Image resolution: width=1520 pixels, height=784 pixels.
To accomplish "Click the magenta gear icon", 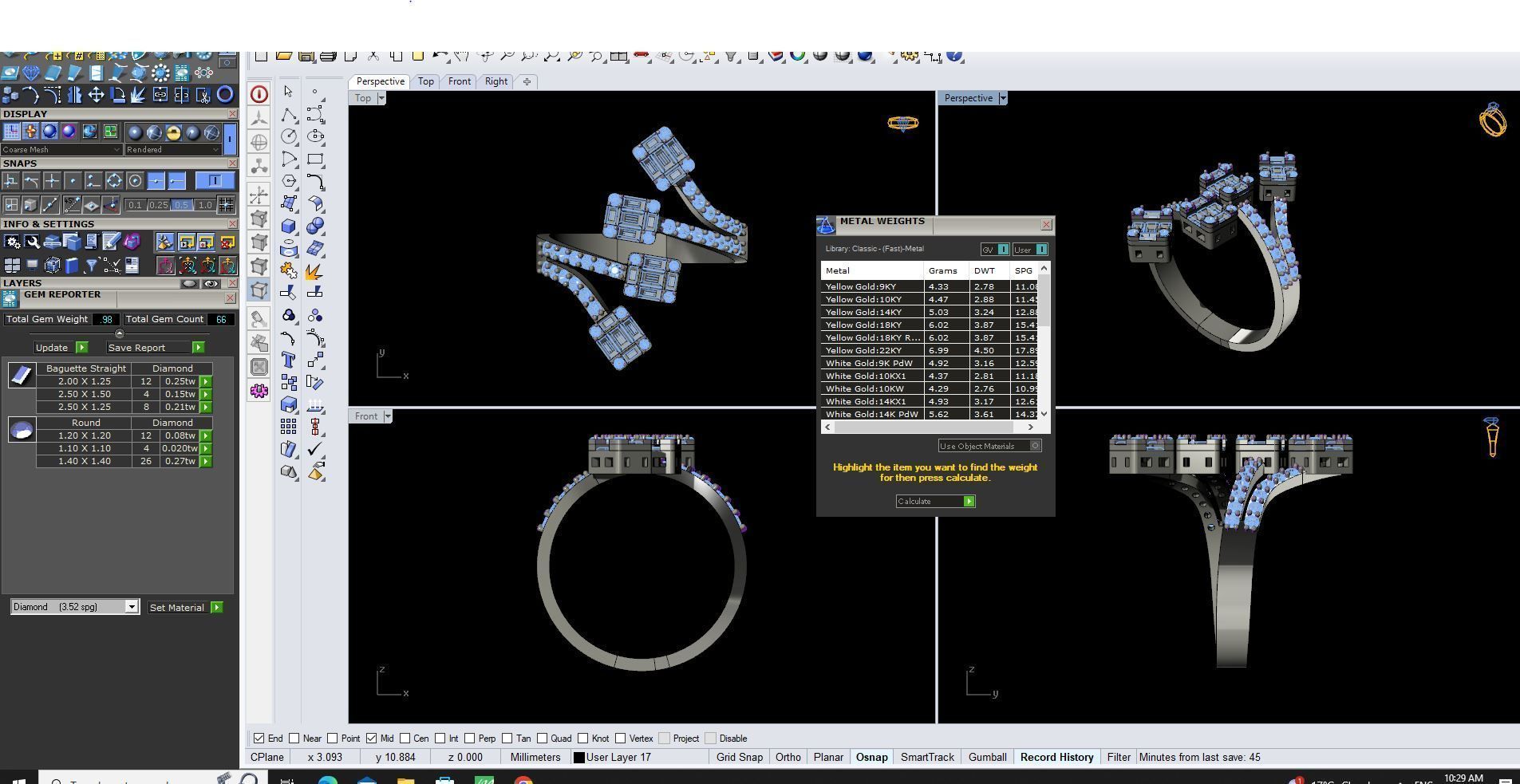I will (259, 391).
